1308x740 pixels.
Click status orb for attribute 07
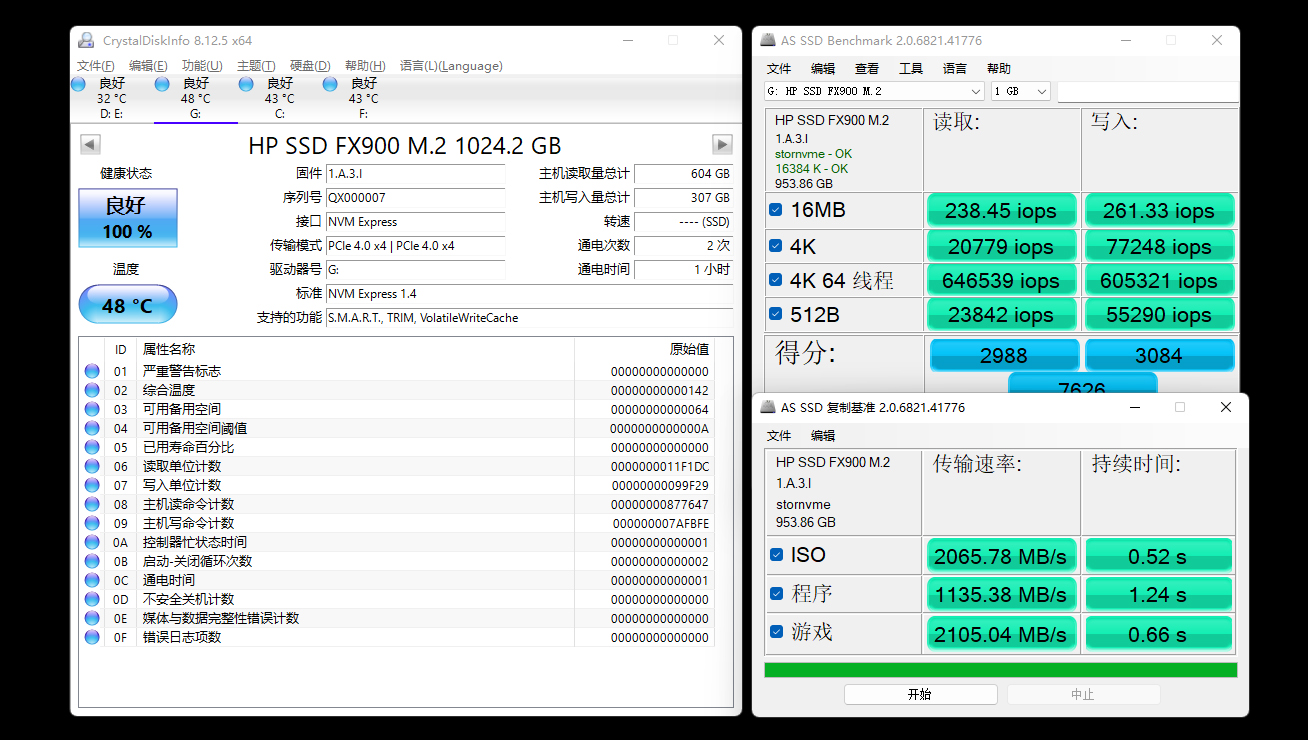[92, 485]
